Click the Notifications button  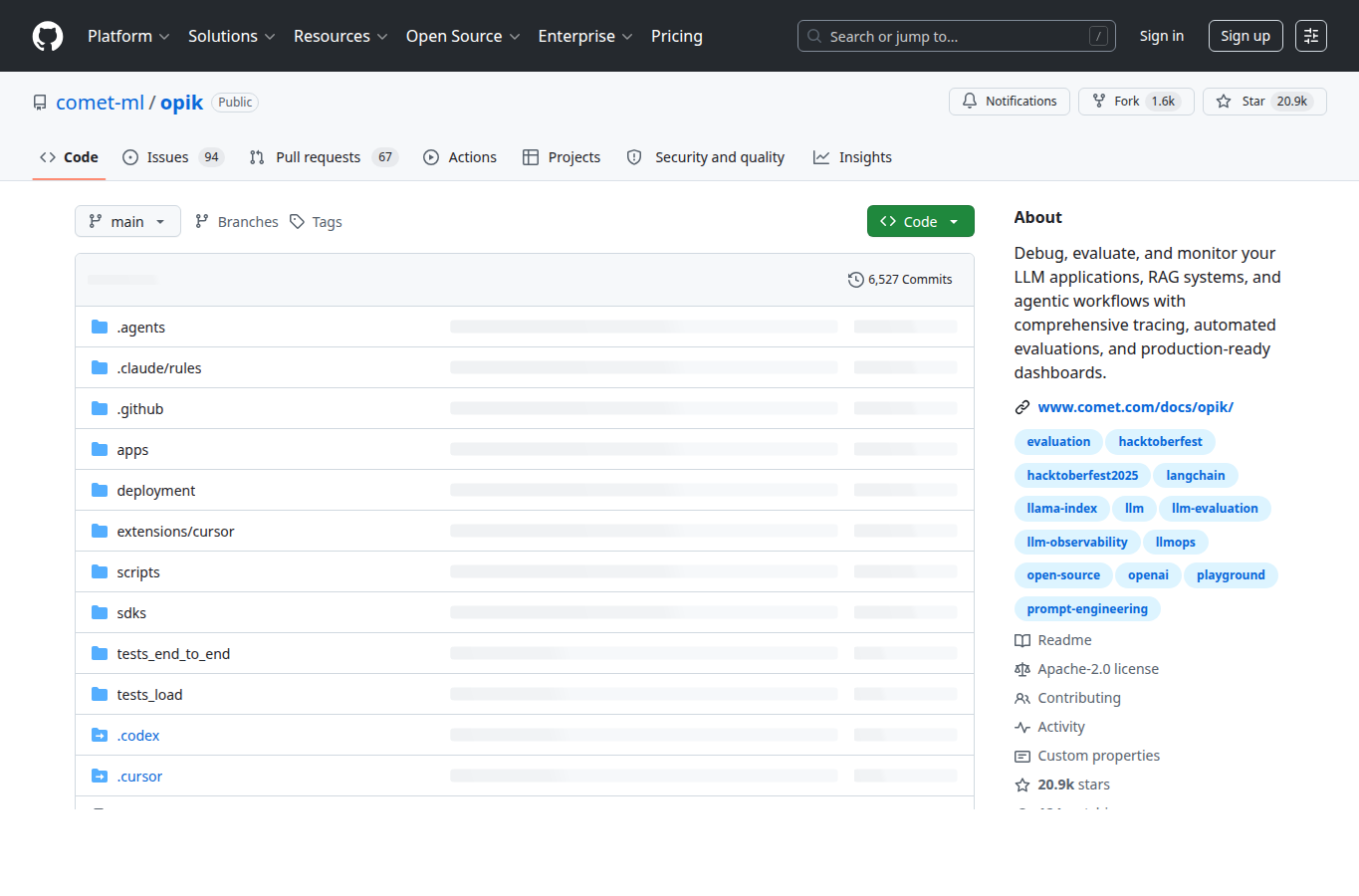point(1010,102)
